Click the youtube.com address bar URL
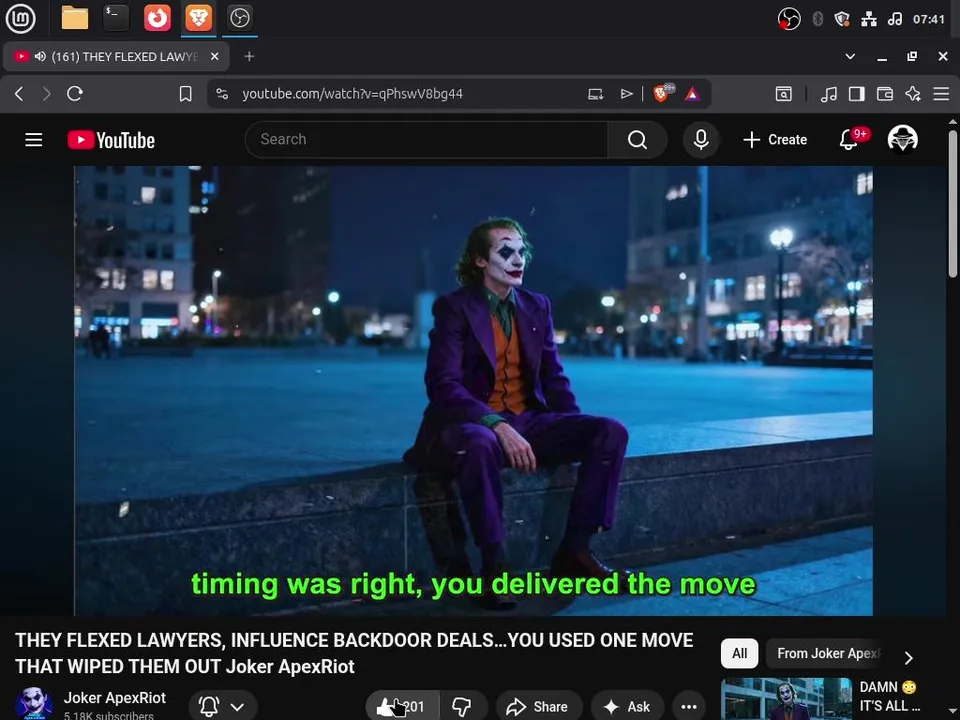 pos(352,94)
